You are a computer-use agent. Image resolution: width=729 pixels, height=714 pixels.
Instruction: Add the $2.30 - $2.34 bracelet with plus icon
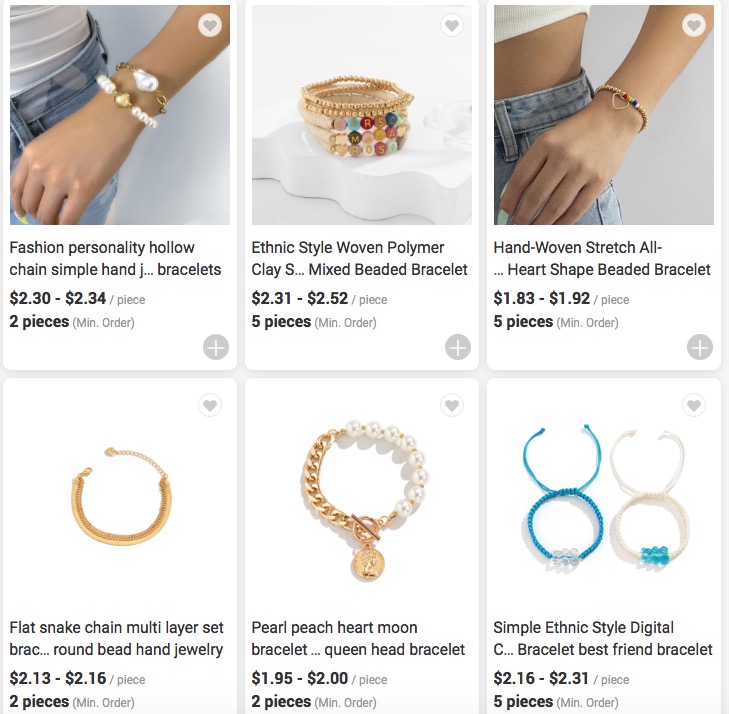[216, 347]
